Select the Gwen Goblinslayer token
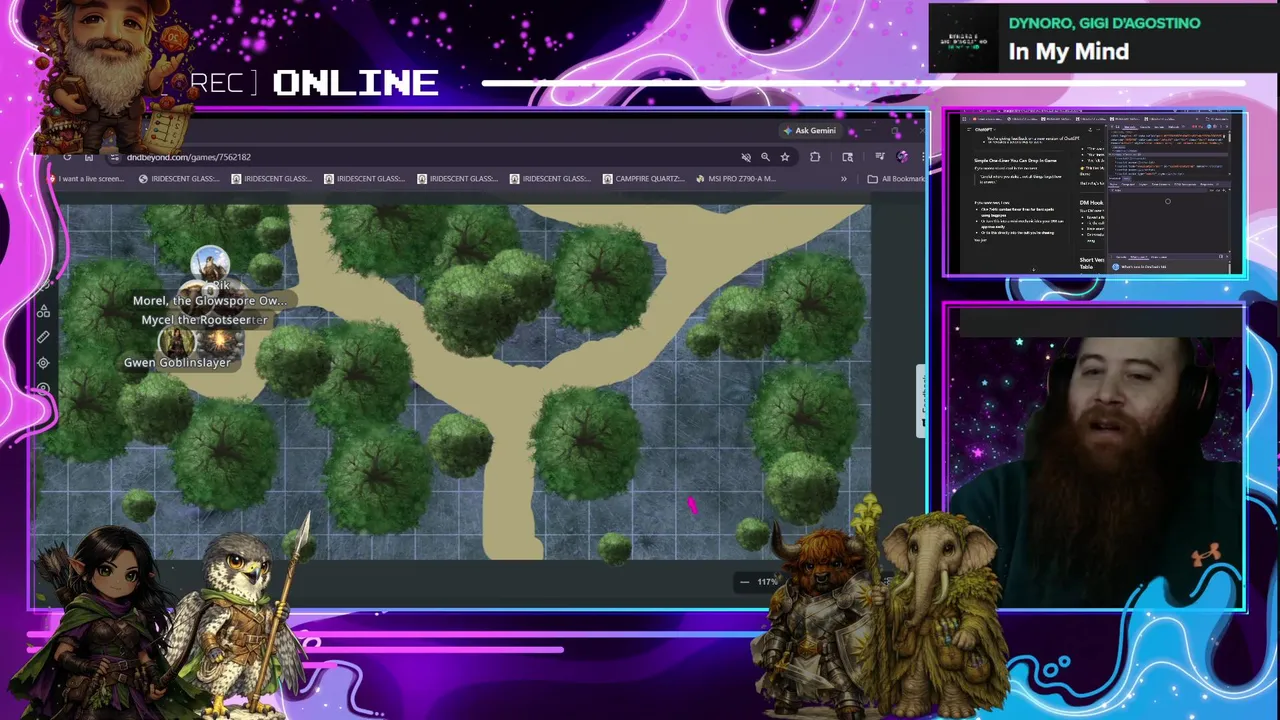Screen dimensions: 1280x720 tap(177, 340)
